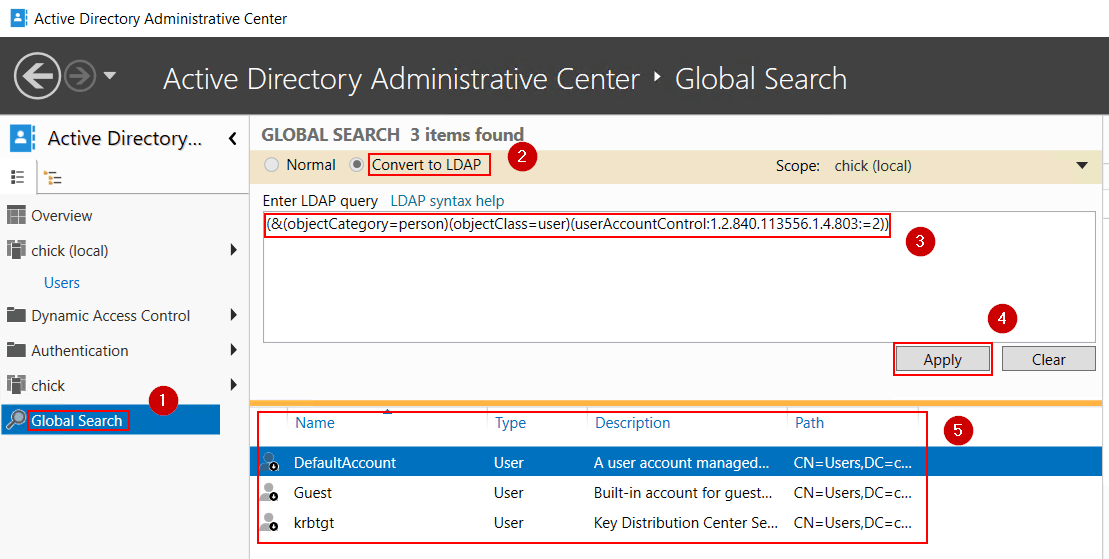Image resolution: width=1109 pixels, height=559 pixels.
Task: Go back with the round back arrow
Action: pyautogui.click(x=37, y=76)
